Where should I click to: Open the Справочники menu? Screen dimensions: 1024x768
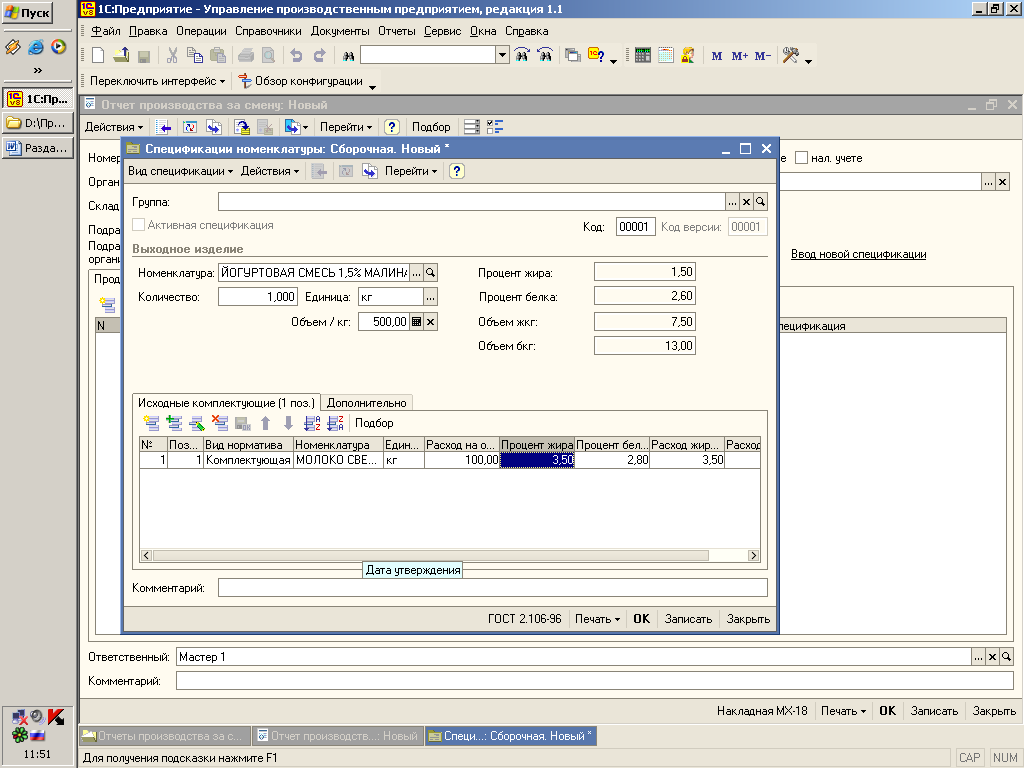tap(268, 31)
